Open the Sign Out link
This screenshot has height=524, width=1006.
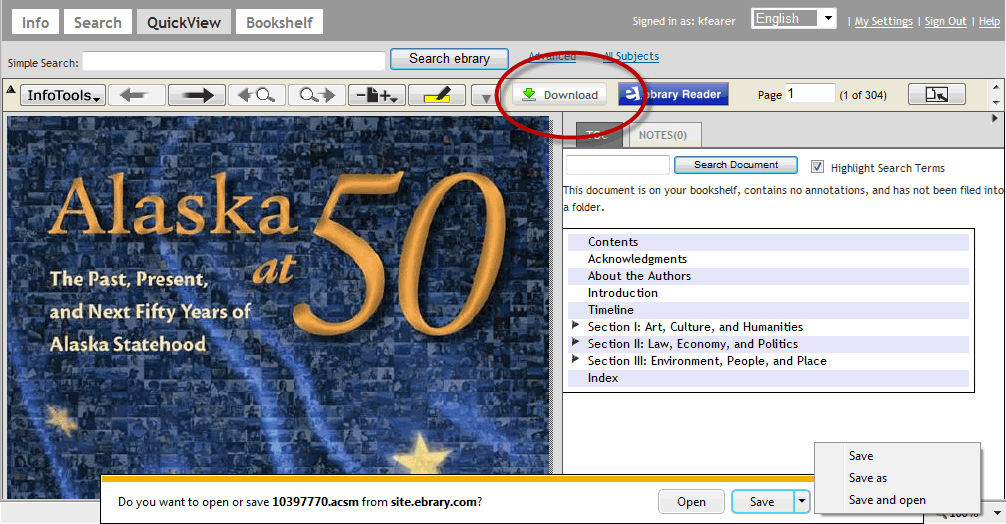click(x=945, y=22)
